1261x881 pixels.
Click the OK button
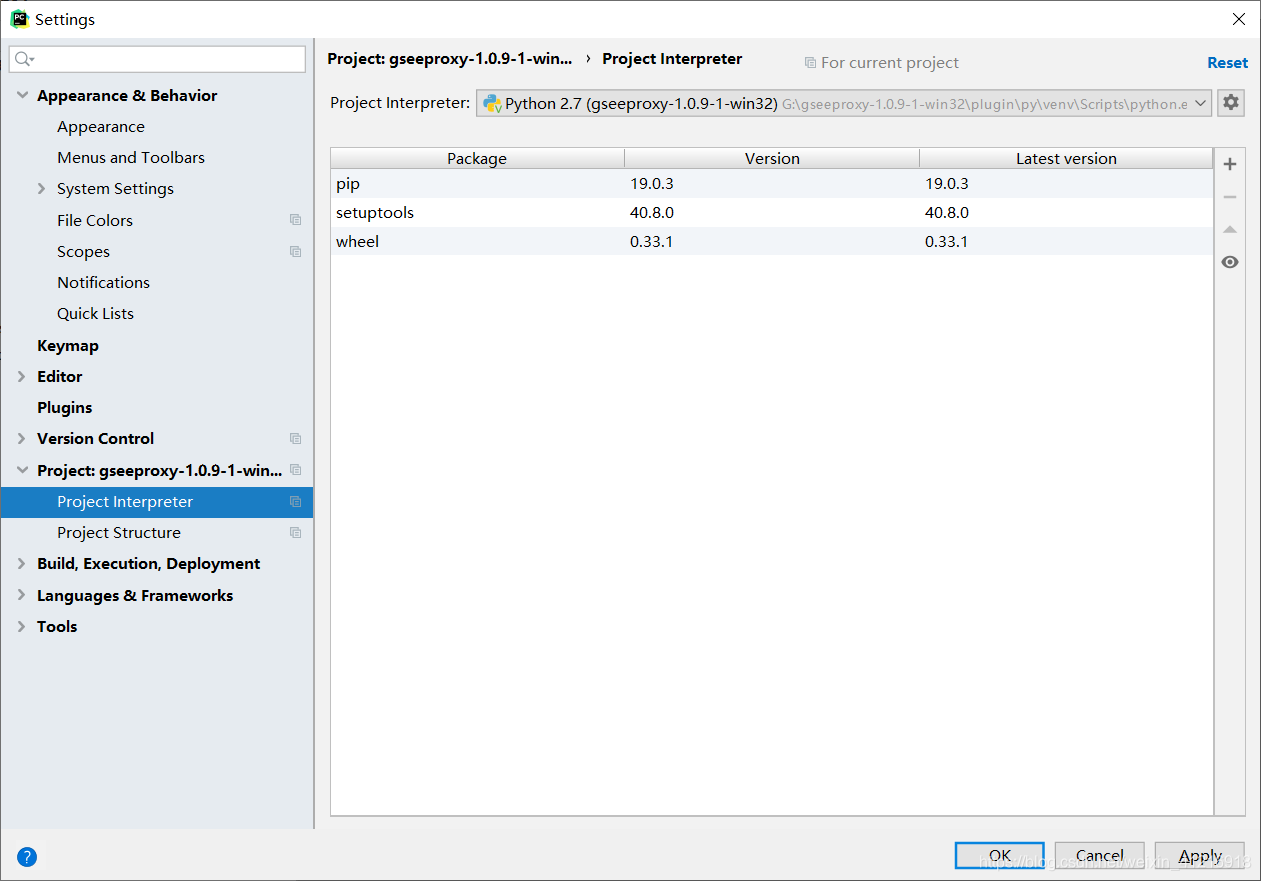(999, 856)
